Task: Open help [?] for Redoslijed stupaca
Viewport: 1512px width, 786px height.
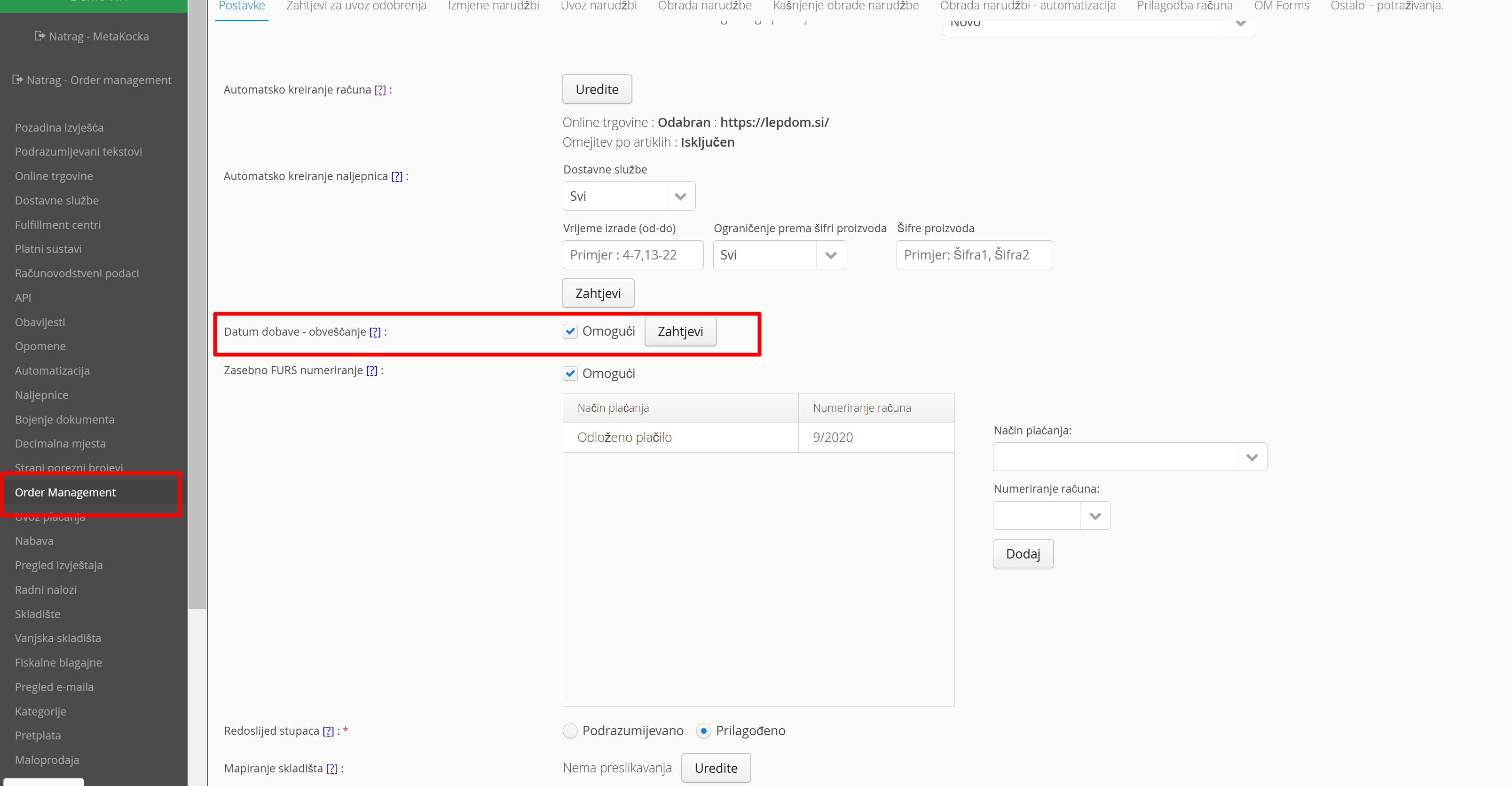Action: [x=328, y=731]
